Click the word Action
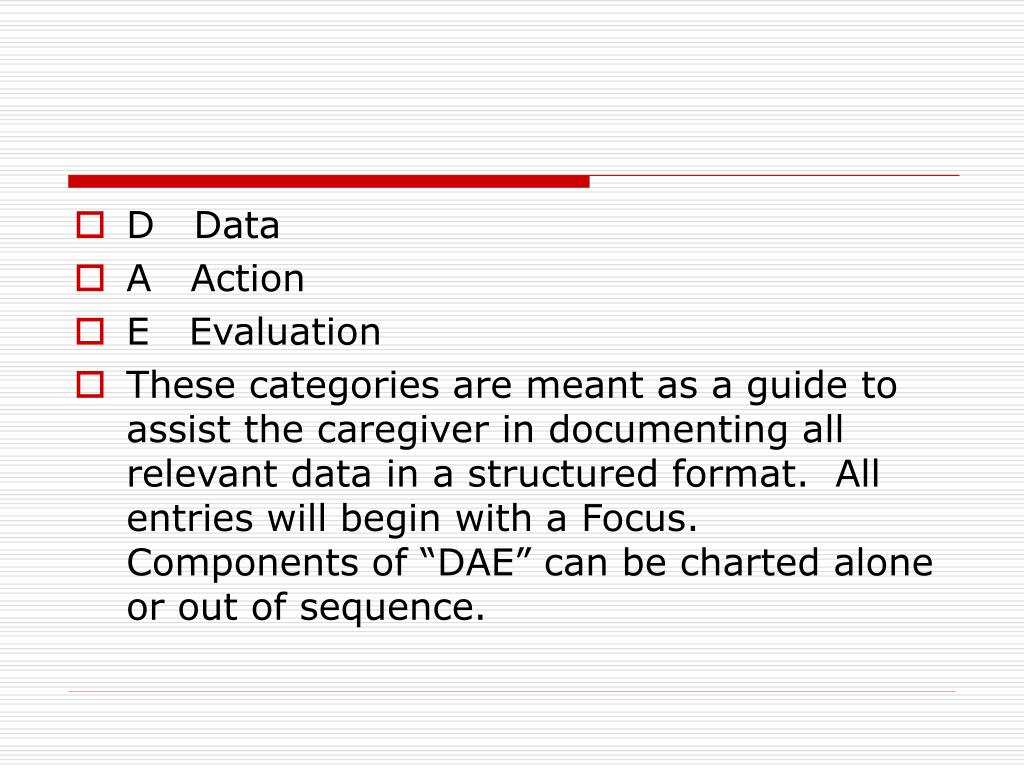 coord(248,278)
